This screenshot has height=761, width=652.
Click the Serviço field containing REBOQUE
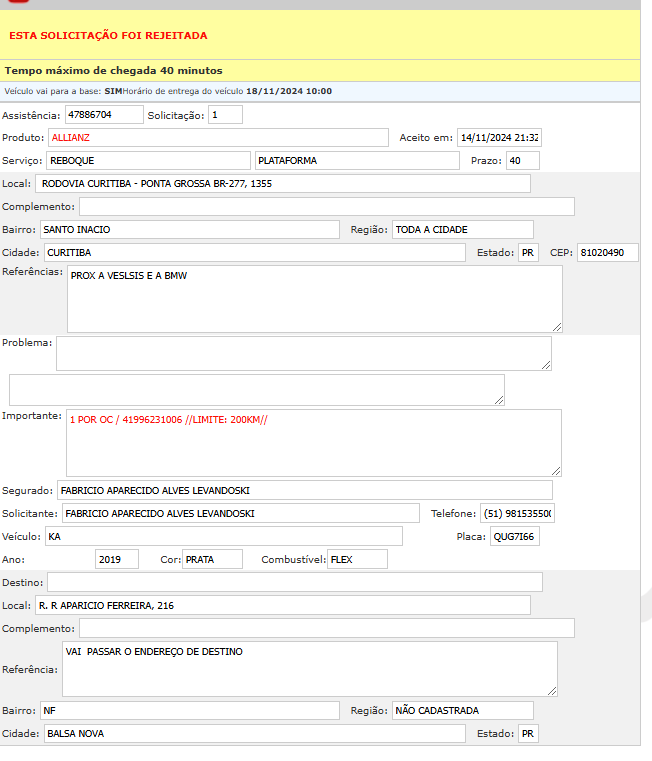148,160
